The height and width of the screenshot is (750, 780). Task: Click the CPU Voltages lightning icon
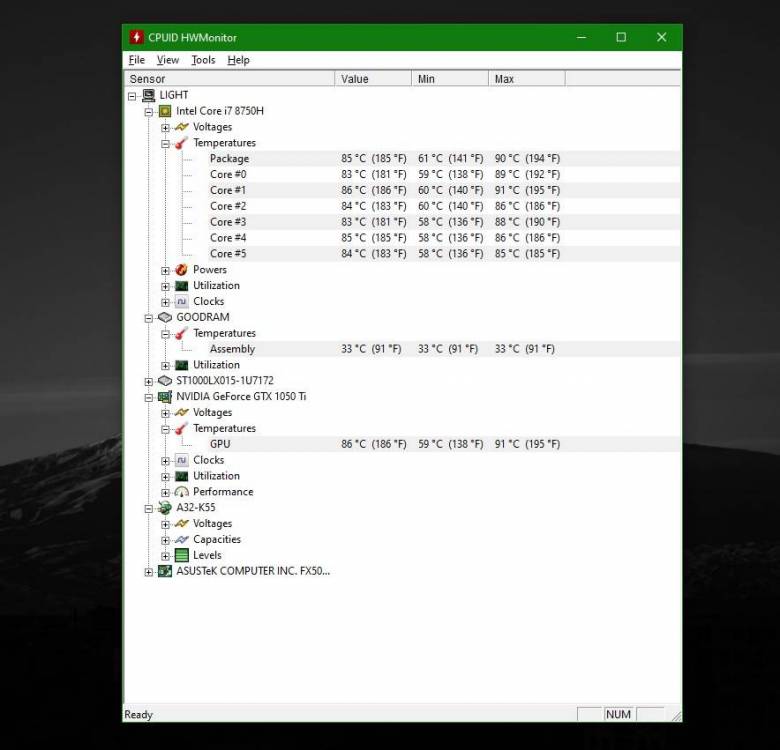tap(182, 127)
